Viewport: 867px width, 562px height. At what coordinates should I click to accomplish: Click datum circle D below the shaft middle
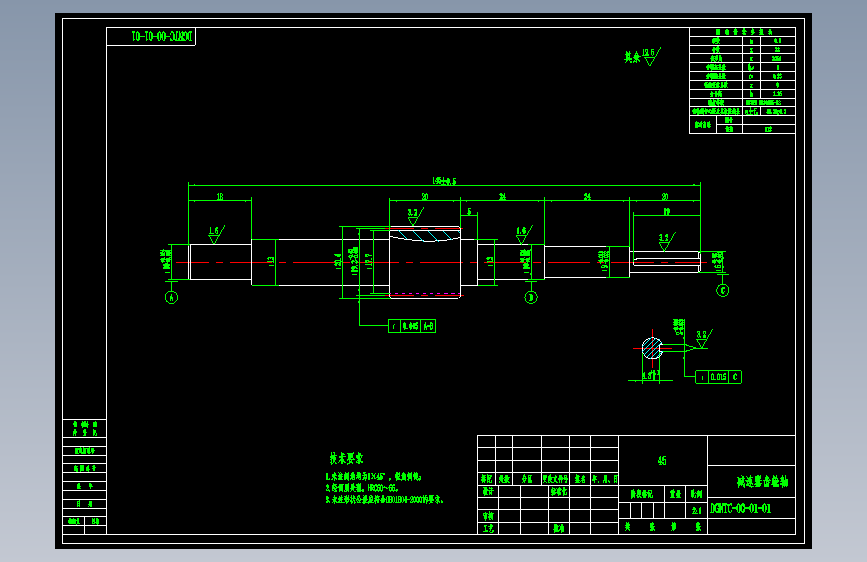coord(531,298)
